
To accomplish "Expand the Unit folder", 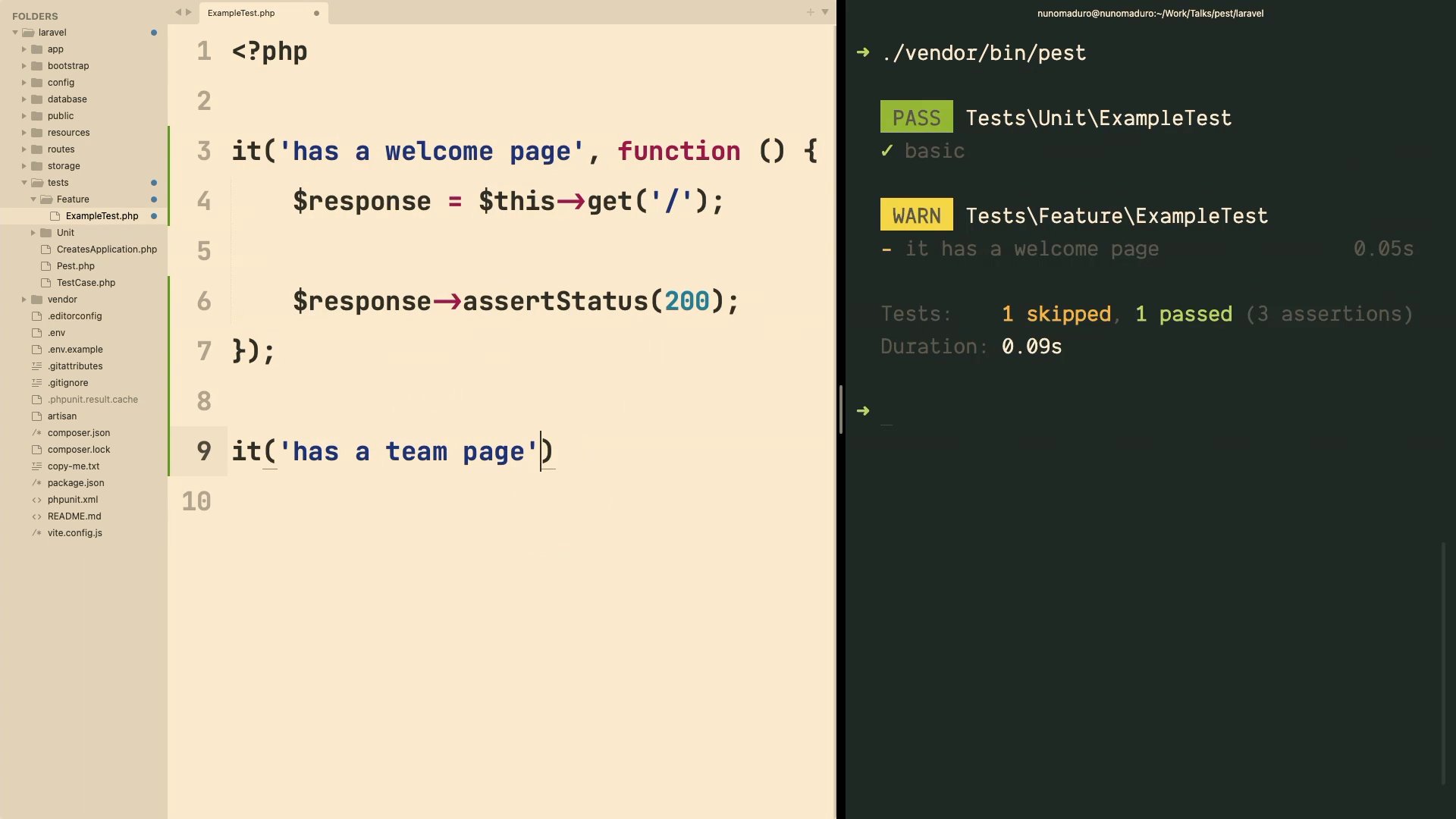I will coord(33,233).
